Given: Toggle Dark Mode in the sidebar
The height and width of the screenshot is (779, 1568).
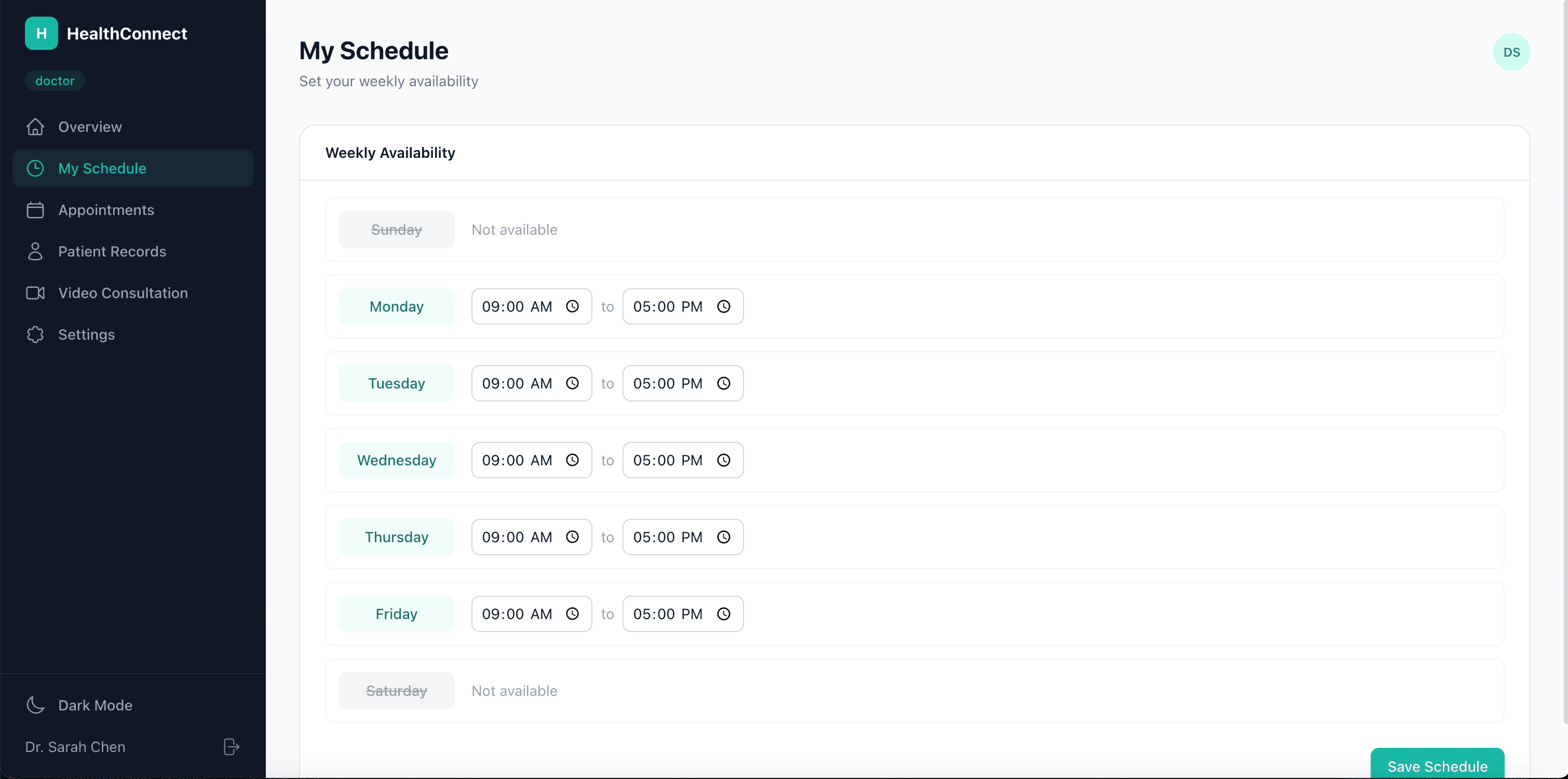Looking at the screenshot, I should [79, 705].
